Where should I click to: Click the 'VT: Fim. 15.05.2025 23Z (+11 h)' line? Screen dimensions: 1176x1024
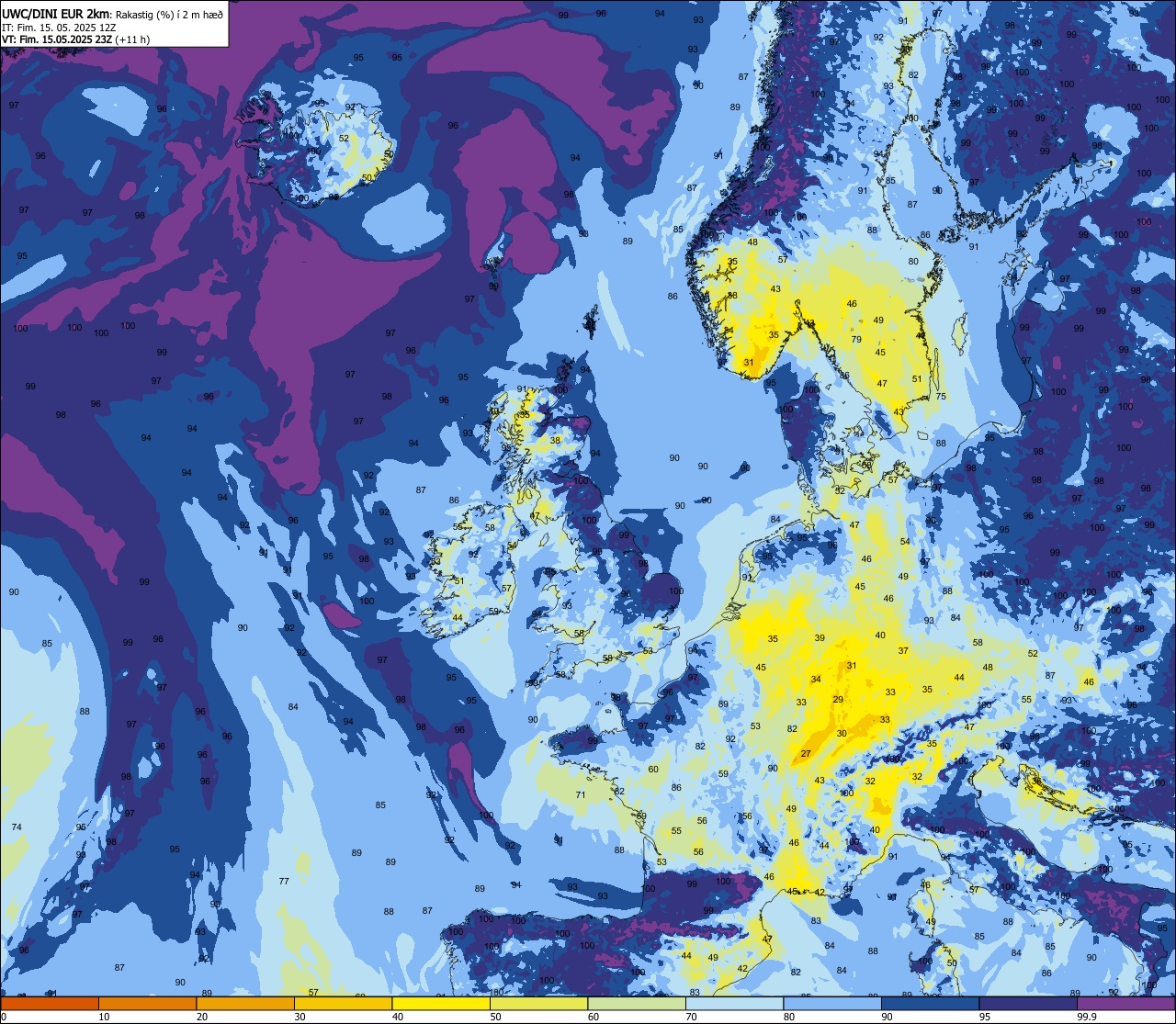76,39
